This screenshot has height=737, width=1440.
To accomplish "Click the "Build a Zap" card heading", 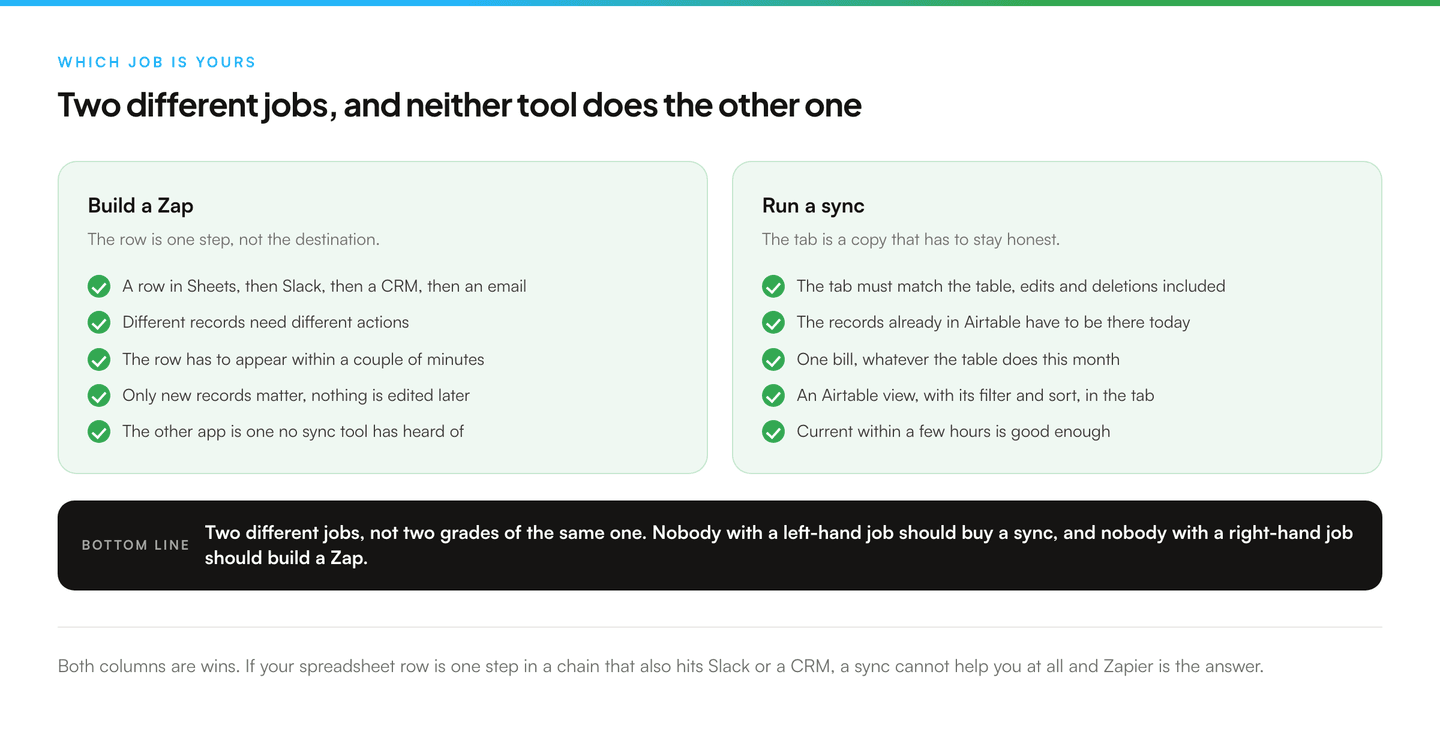I will 141,206.
